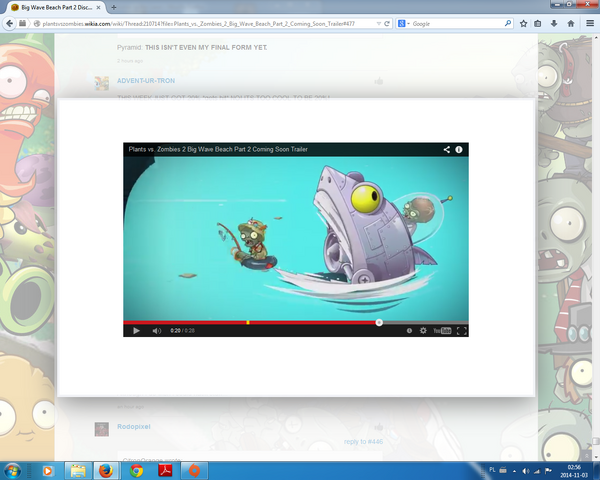The width and height of the screenshot is (600, 480).
Task: Select the Big Wave Beach Part 2 tab
Action: pyautogui.click(x=56, y=7)
